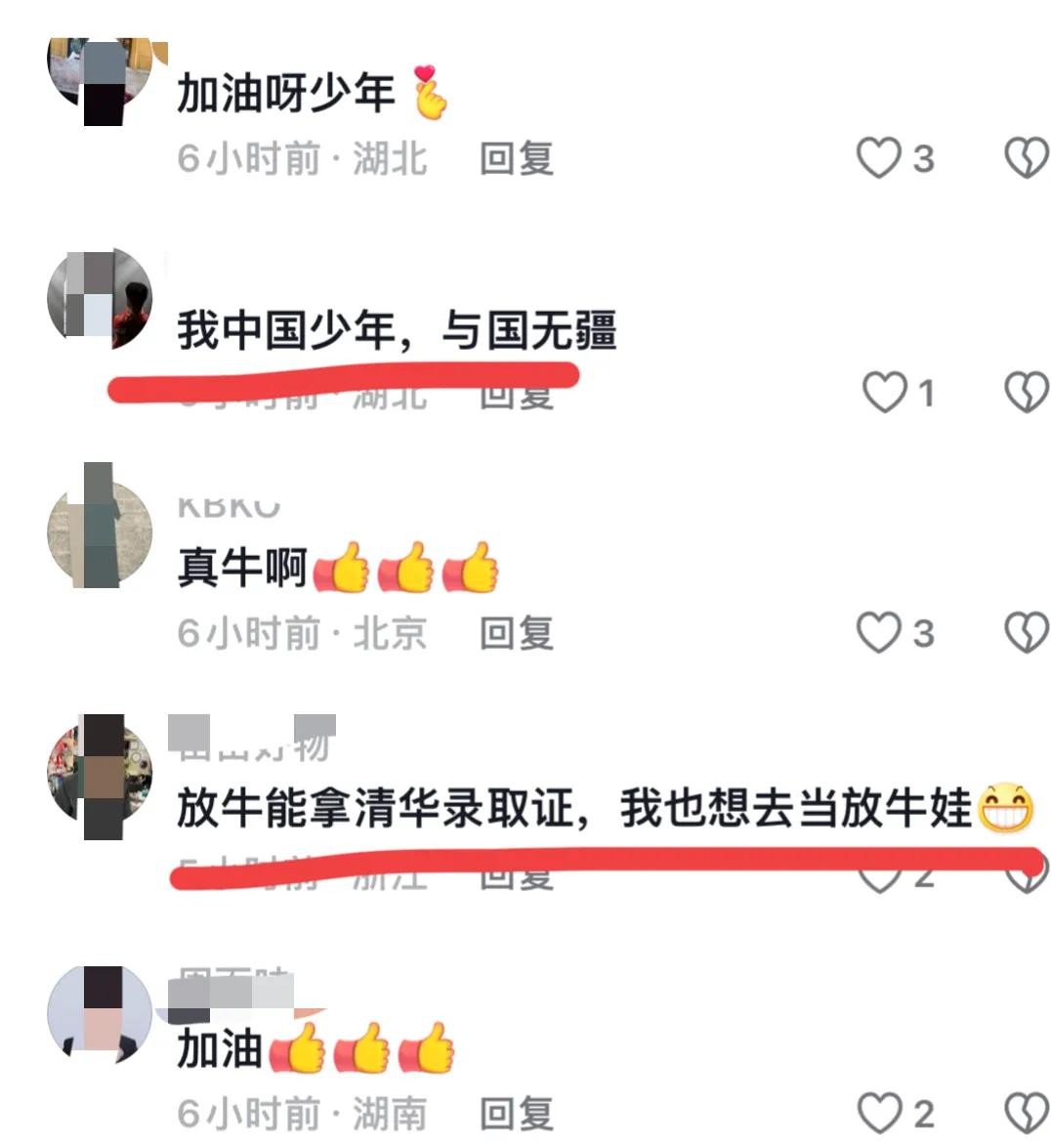Like the 加油呀少年 comment with the heart
1051x1148 pixels.
click(878, 158)
